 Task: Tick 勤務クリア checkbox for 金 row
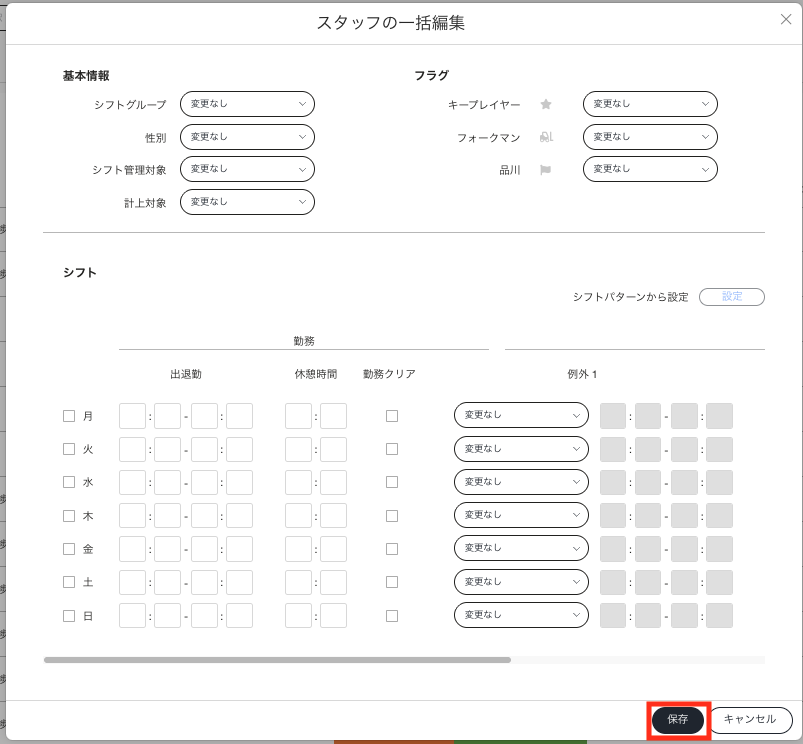pos(392,549)
